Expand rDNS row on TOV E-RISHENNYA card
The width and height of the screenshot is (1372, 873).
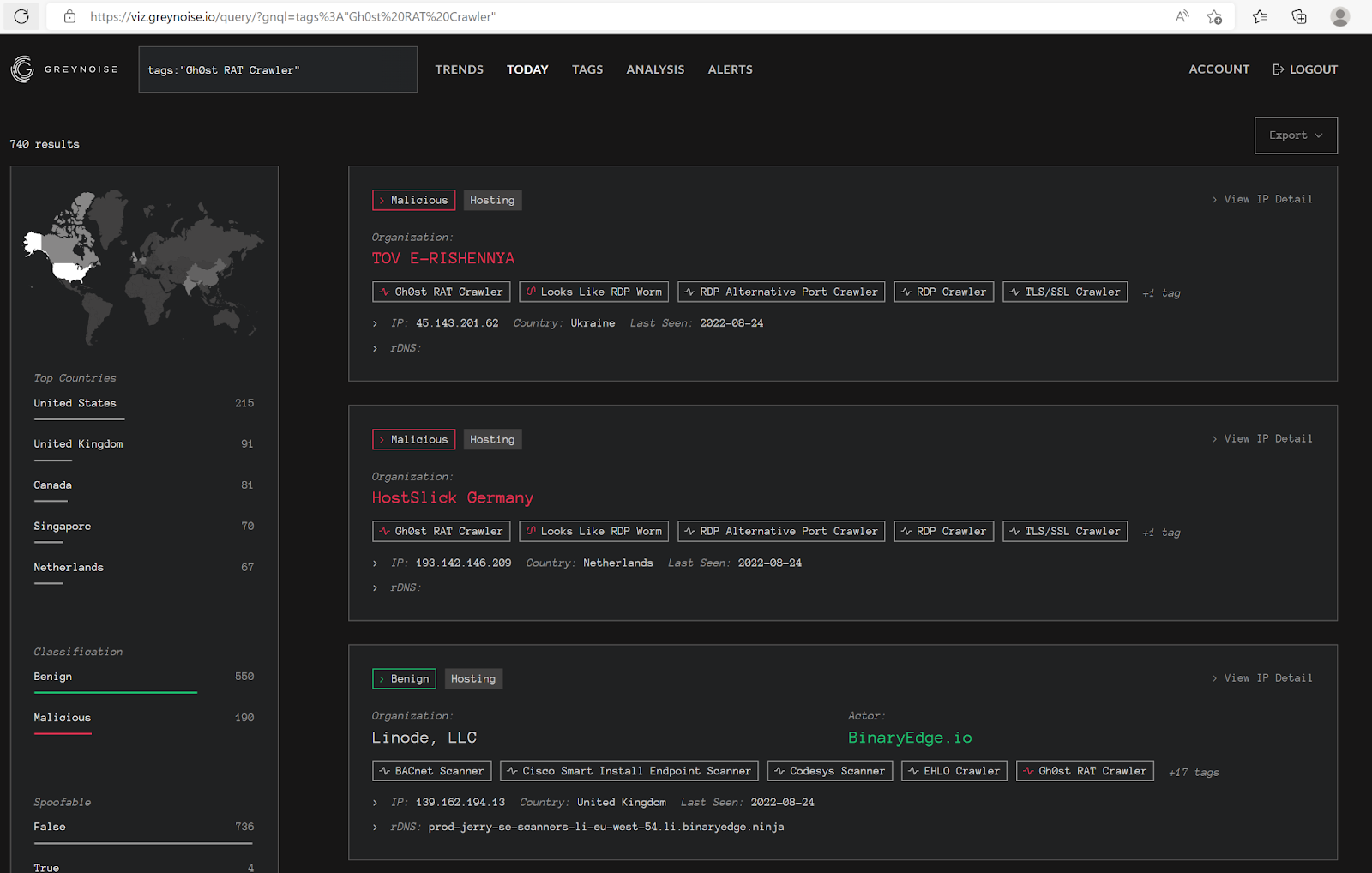click(x=376, y=348)
